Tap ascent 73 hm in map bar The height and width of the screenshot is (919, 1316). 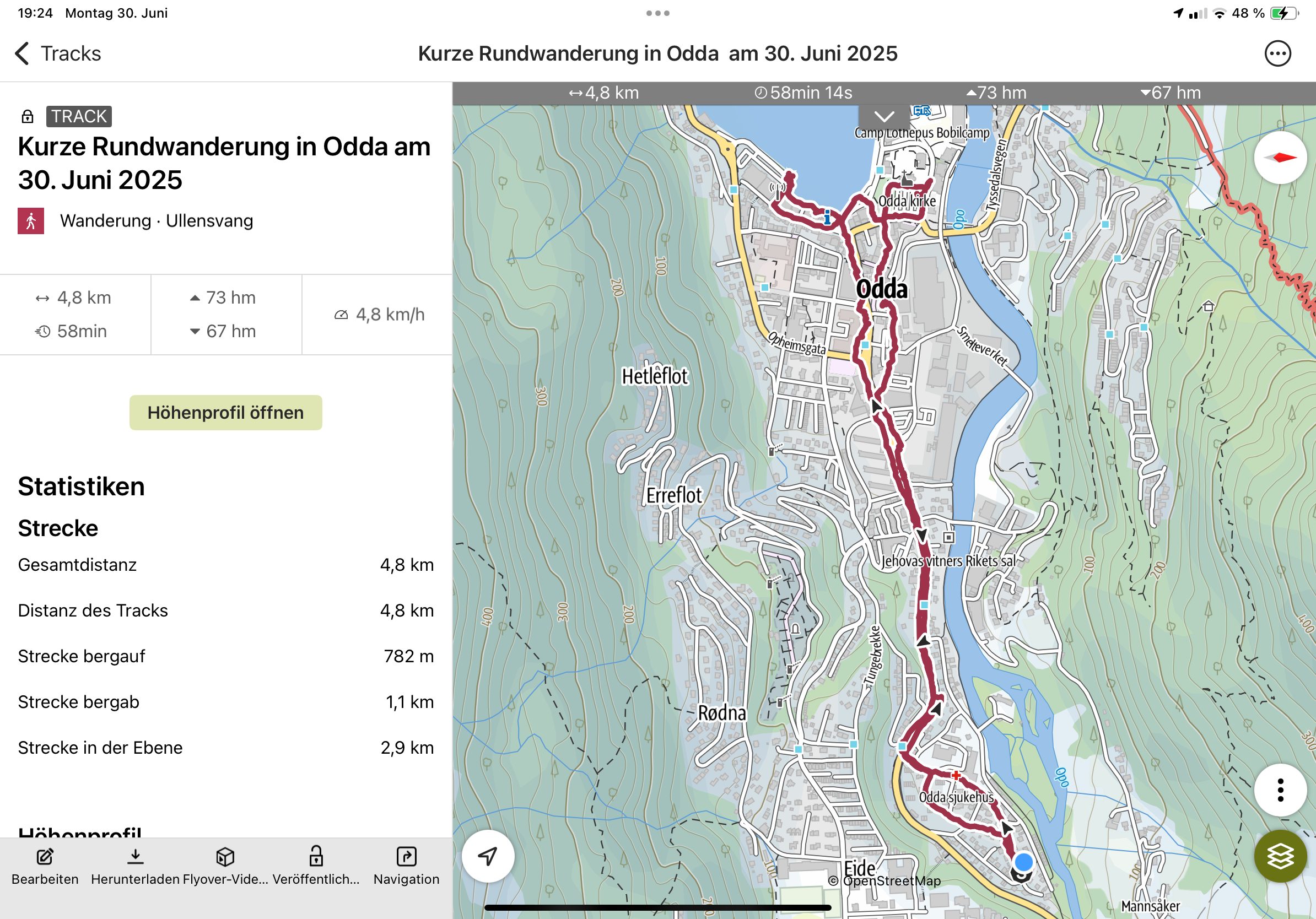click(996, 93)
